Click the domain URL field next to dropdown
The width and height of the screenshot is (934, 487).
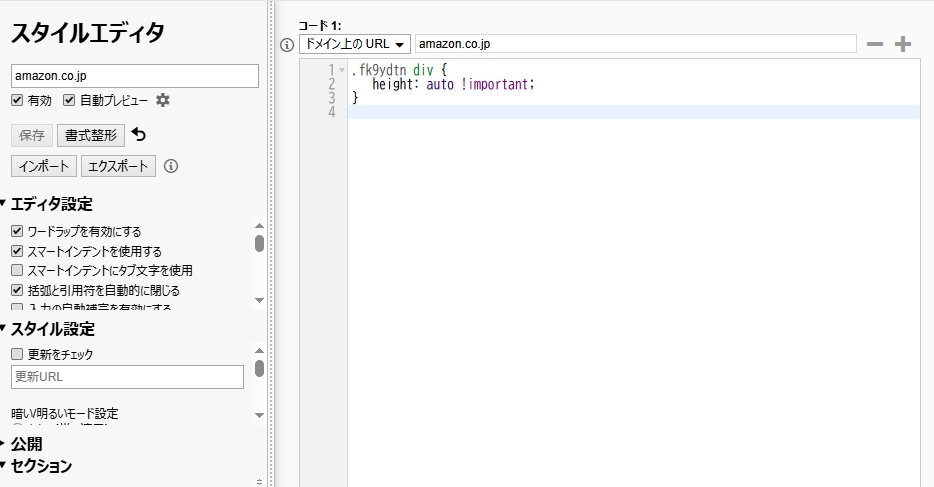point(636,44)
